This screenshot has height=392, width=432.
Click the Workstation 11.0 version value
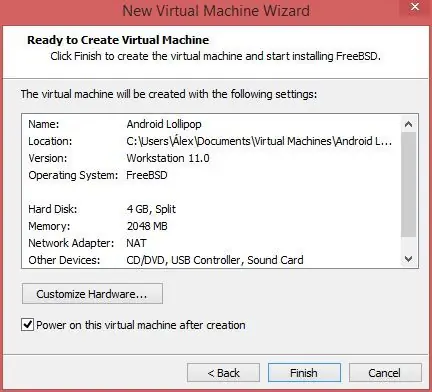168,158
